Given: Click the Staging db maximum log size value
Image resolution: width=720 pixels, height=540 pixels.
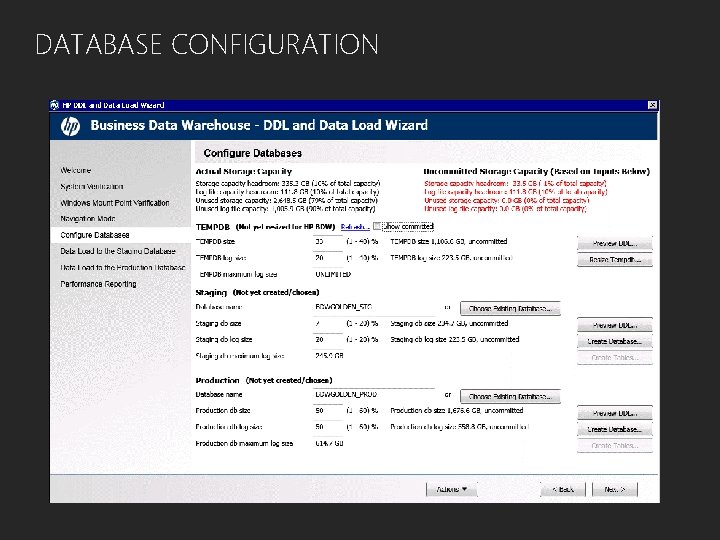Looking at the screenshot, I should pos(329,355).
